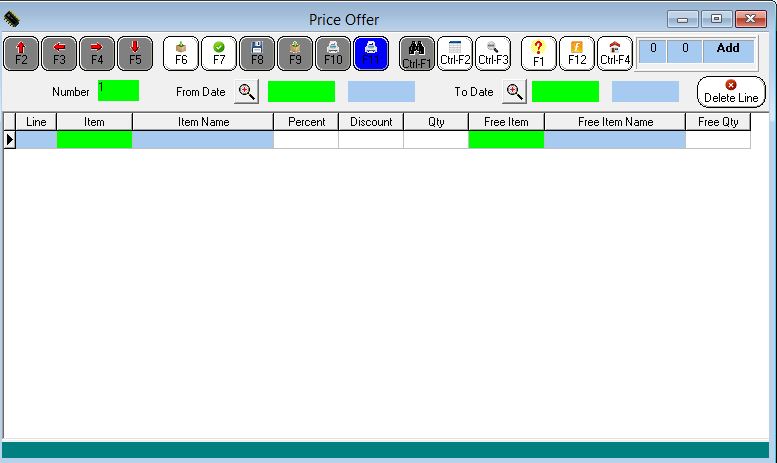
Task: Click the F4 right arrow button
Action: tap(97, 53)
